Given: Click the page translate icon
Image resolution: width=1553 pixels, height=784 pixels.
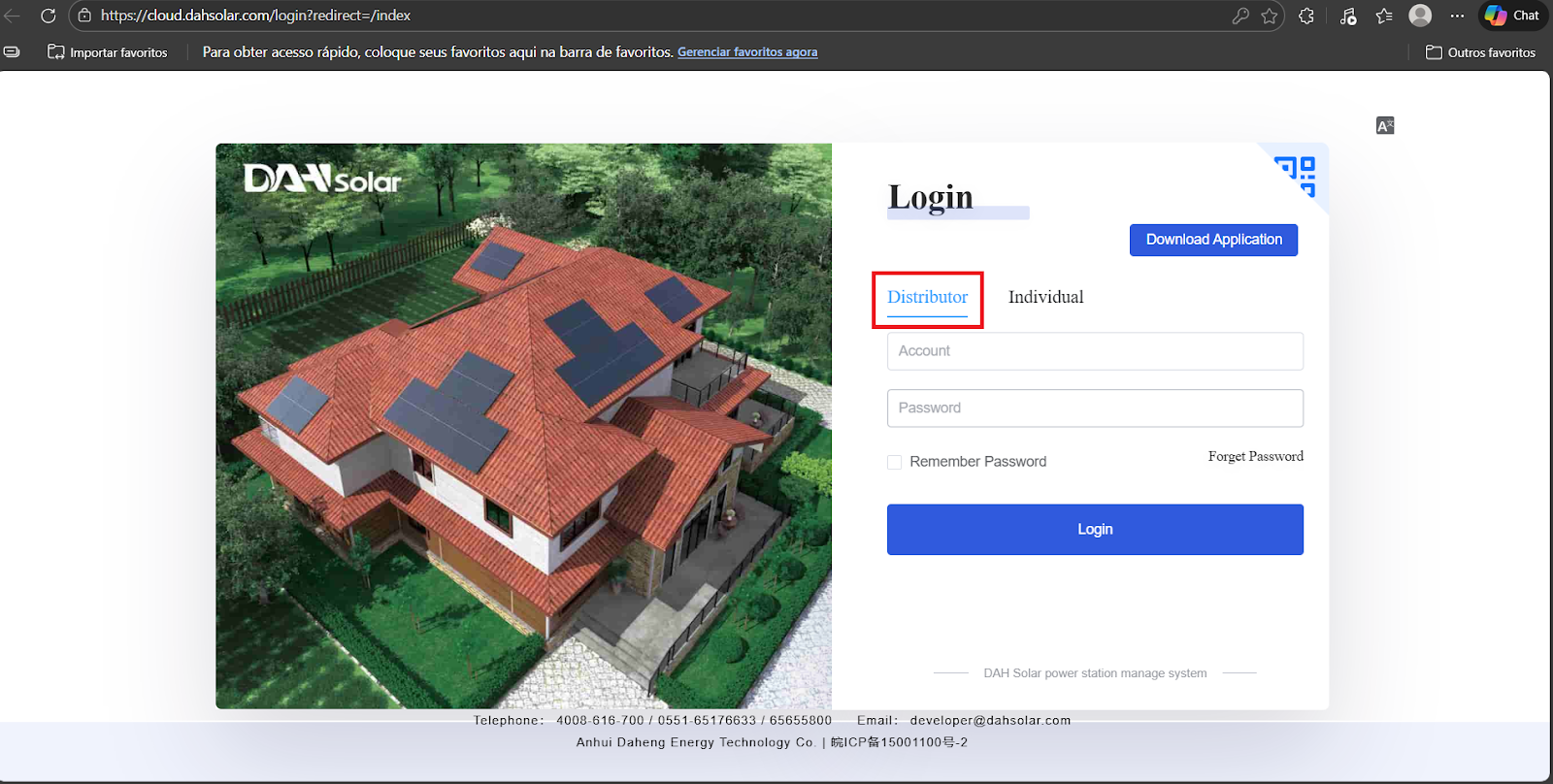Looking at the screenshot, I should pos(1384,126).
